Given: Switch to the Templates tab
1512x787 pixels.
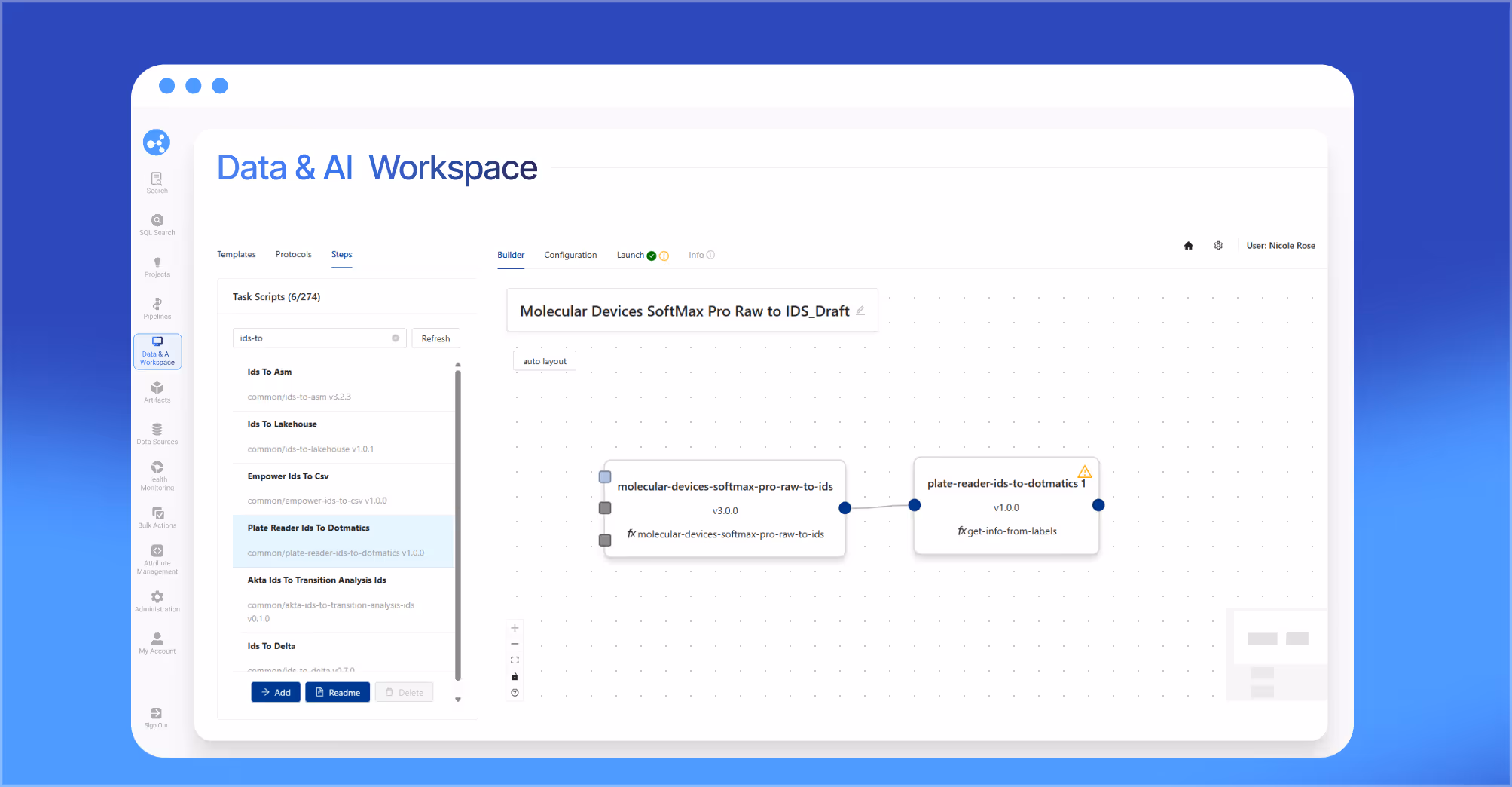Looking at the screenshot, I should (237, 255).
